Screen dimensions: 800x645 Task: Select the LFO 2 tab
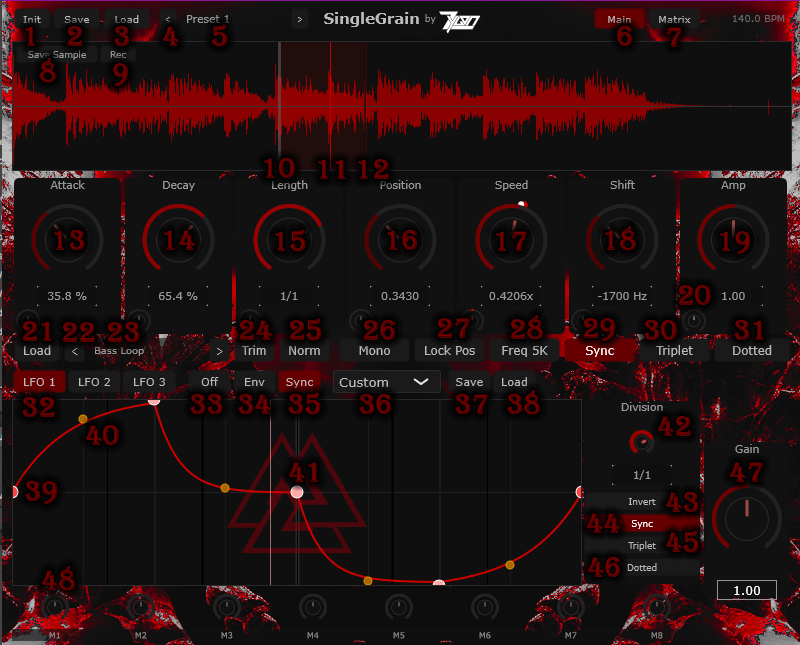pyautogui.click(x=95, y=381)
